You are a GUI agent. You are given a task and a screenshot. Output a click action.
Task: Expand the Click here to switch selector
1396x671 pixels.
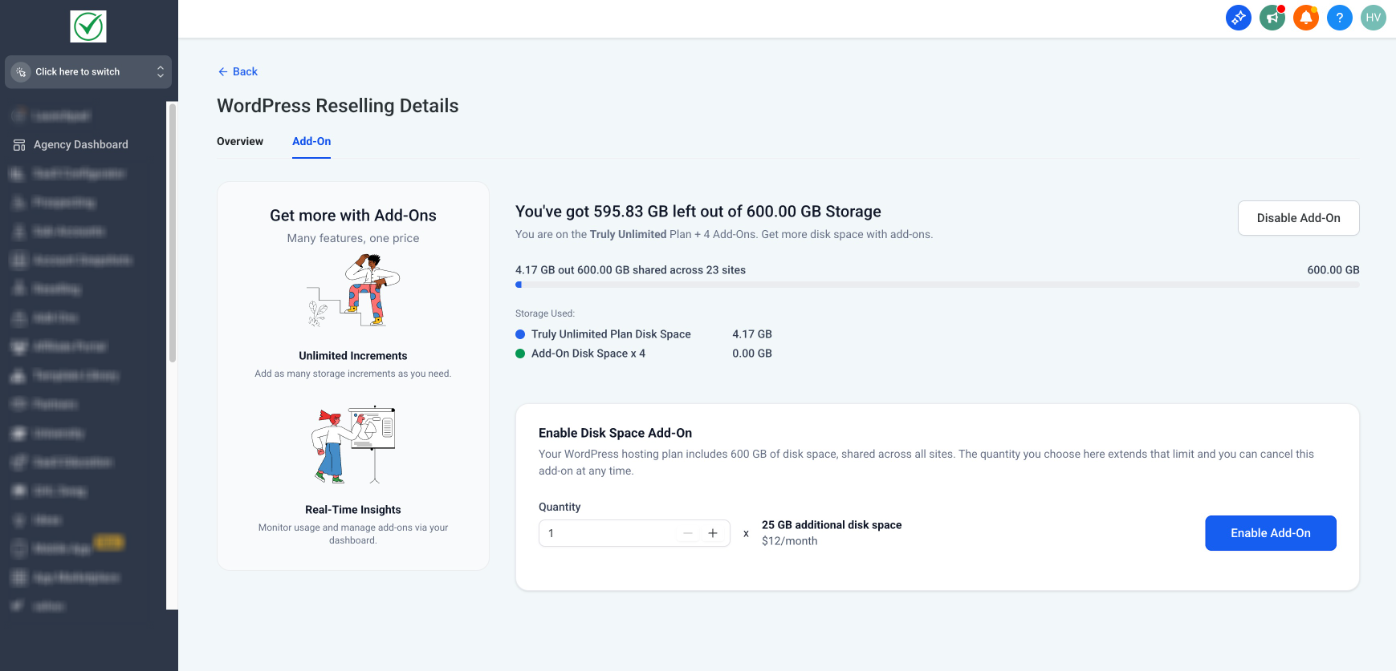[x=88, y=72]
